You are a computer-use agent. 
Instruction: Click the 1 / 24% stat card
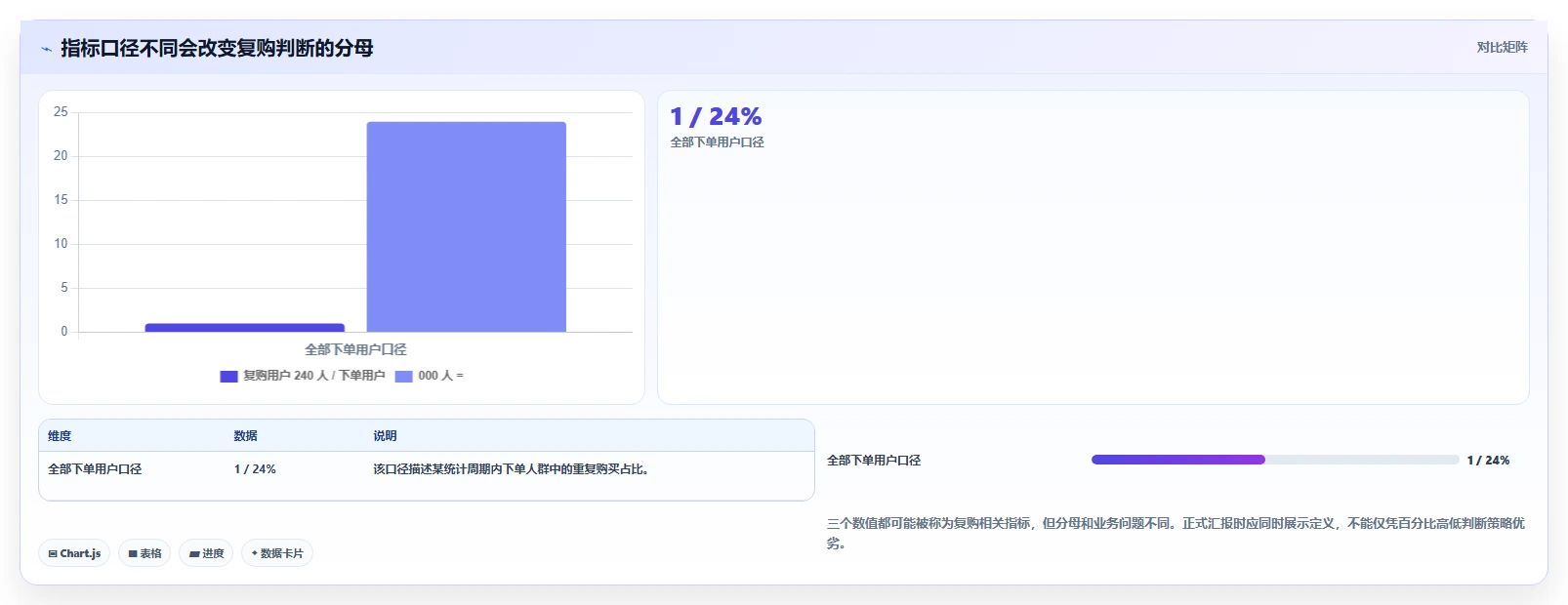[1093, 248]
